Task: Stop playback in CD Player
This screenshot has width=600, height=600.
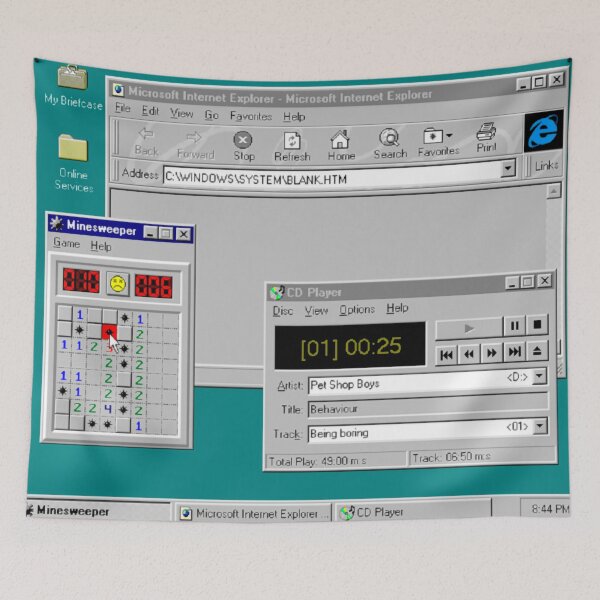Action: (537, 324)
